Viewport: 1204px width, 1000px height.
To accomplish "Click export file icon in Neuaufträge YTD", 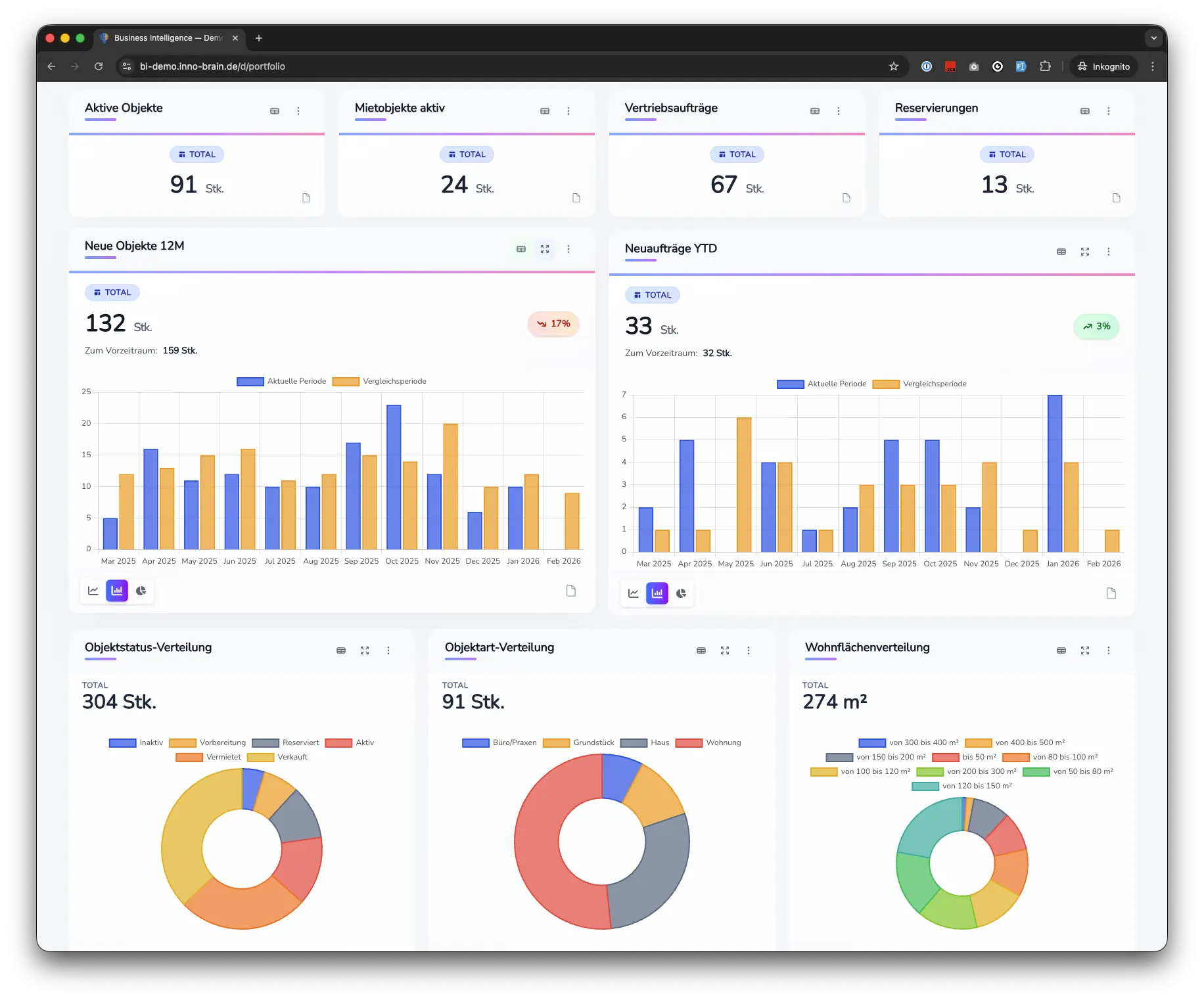I will (x=1111, y=593).
